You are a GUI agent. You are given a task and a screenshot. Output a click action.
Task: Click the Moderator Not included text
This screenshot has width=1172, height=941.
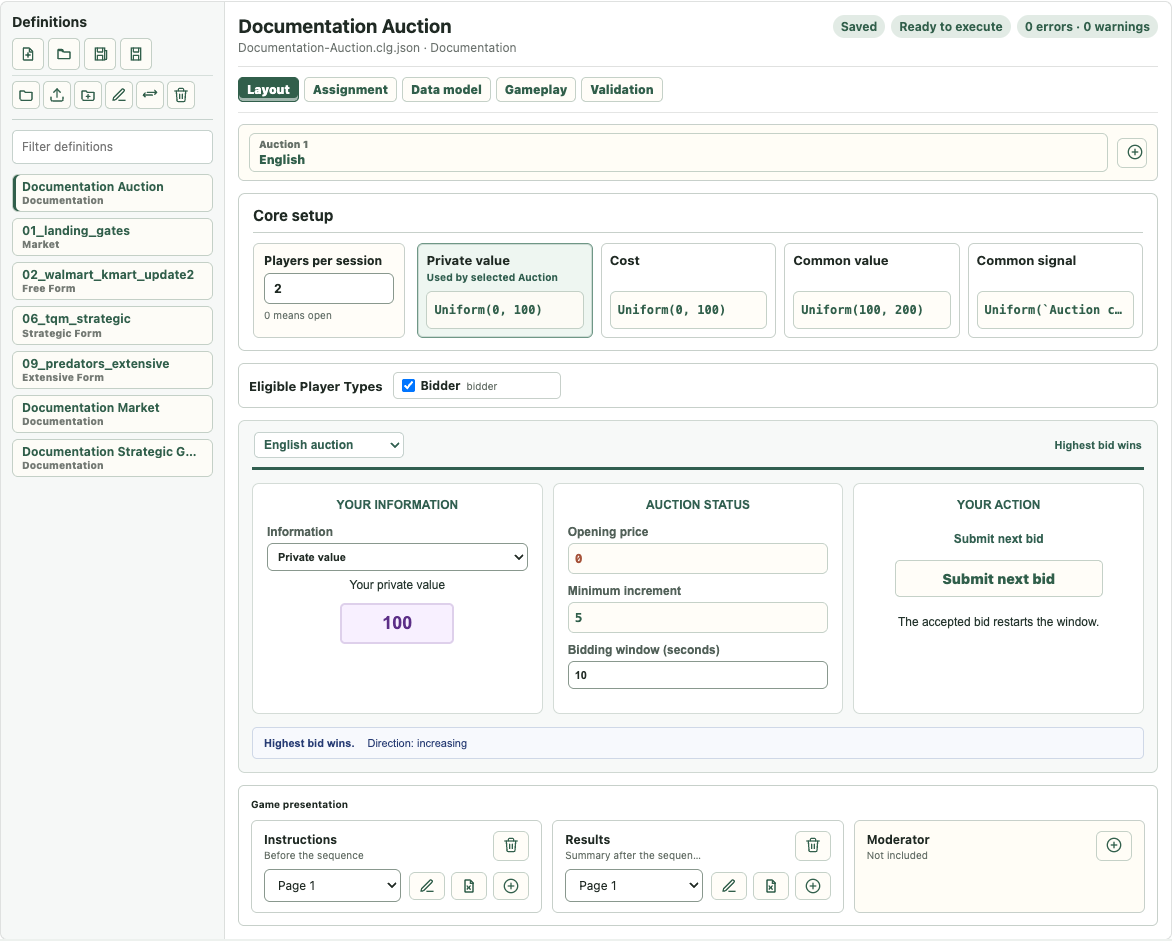[x=897, y=856]
